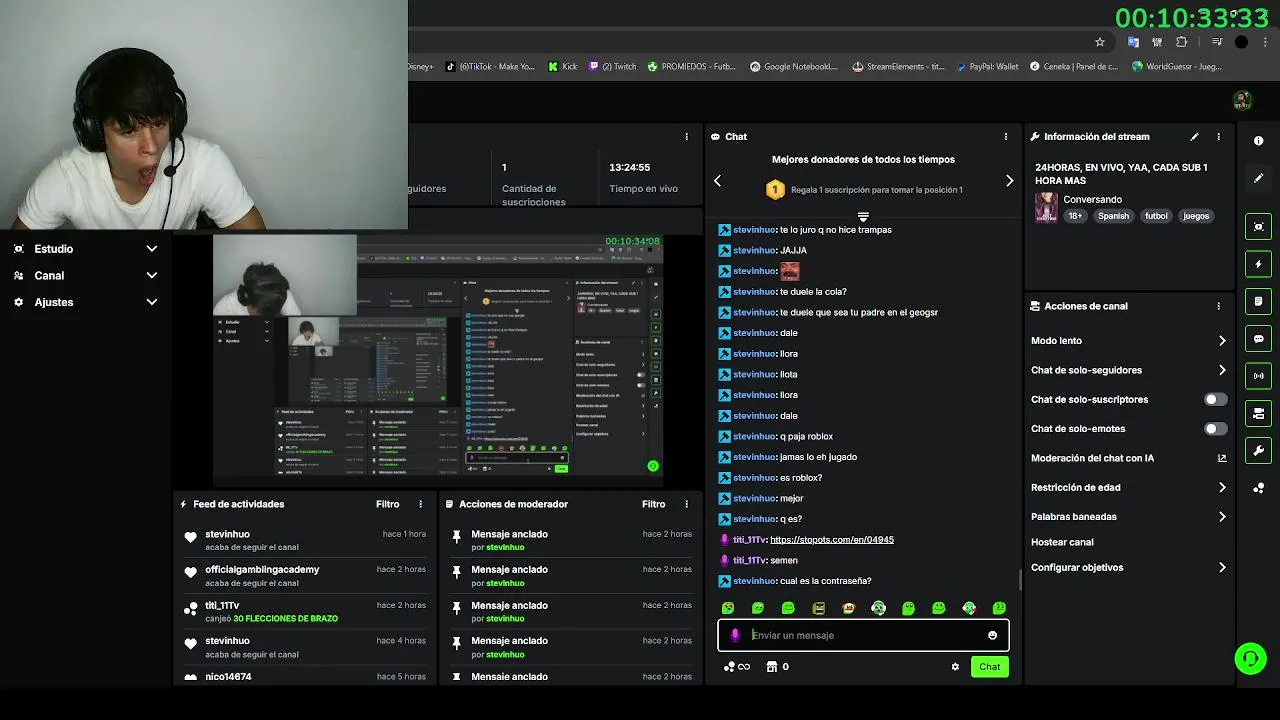Image resolution: width=1280 pixels, height=720 pixels.
Task: Select the futbol tag
Action: (1156, 216)
